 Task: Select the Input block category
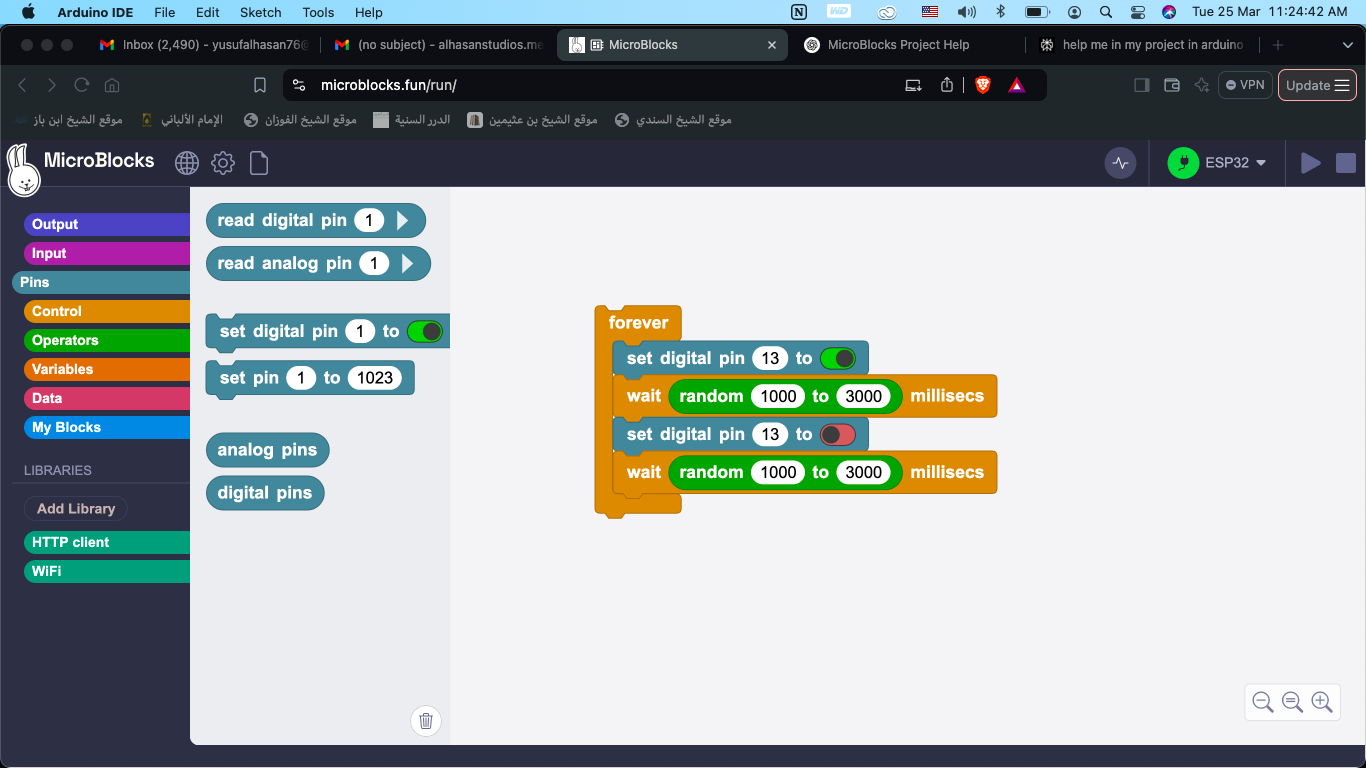point(107,253)
